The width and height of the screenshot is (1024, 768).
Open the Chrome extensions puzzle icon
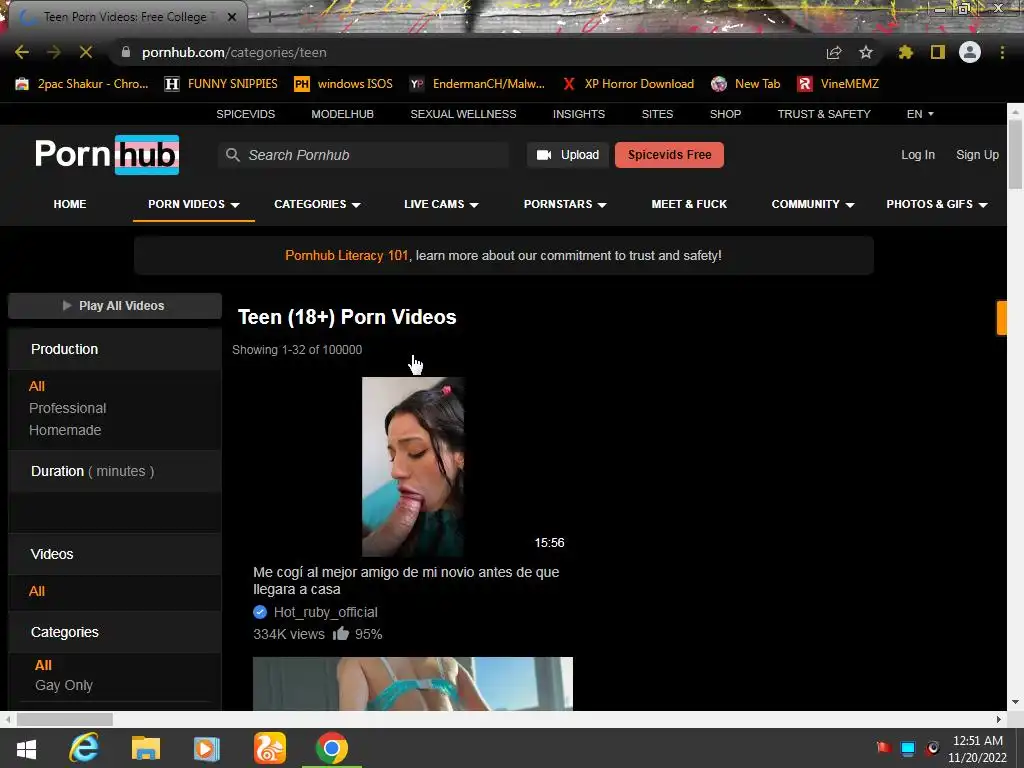click(x=905, y=52)
